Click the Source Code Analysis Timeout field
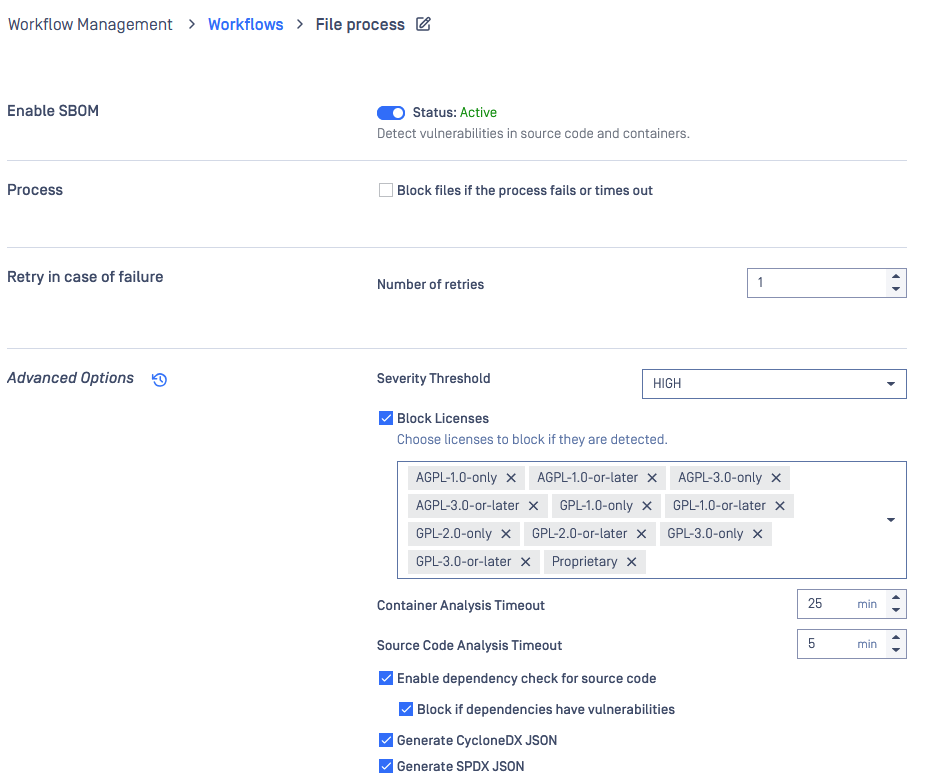The width and height of the screenshot is (926, 781). [826, 644]
